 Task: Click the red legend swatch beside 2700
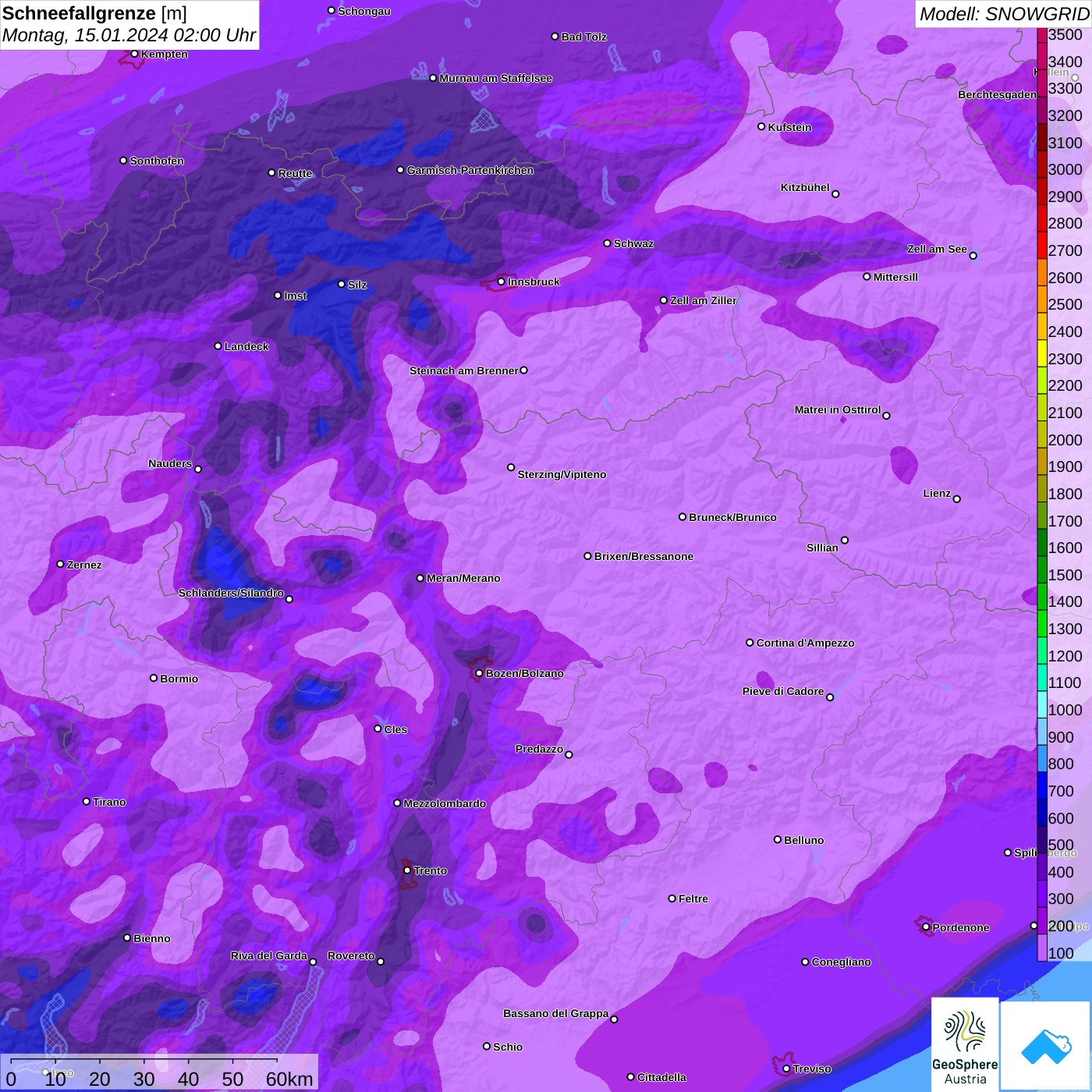1042,245
